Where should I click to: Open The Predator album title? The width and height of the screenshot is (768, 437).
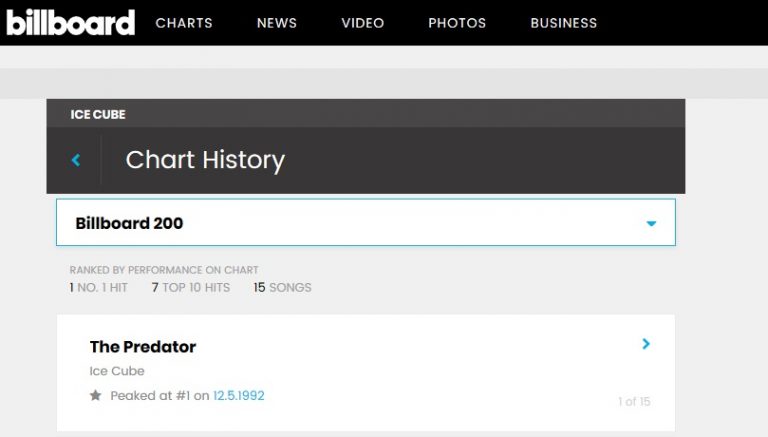143,347
